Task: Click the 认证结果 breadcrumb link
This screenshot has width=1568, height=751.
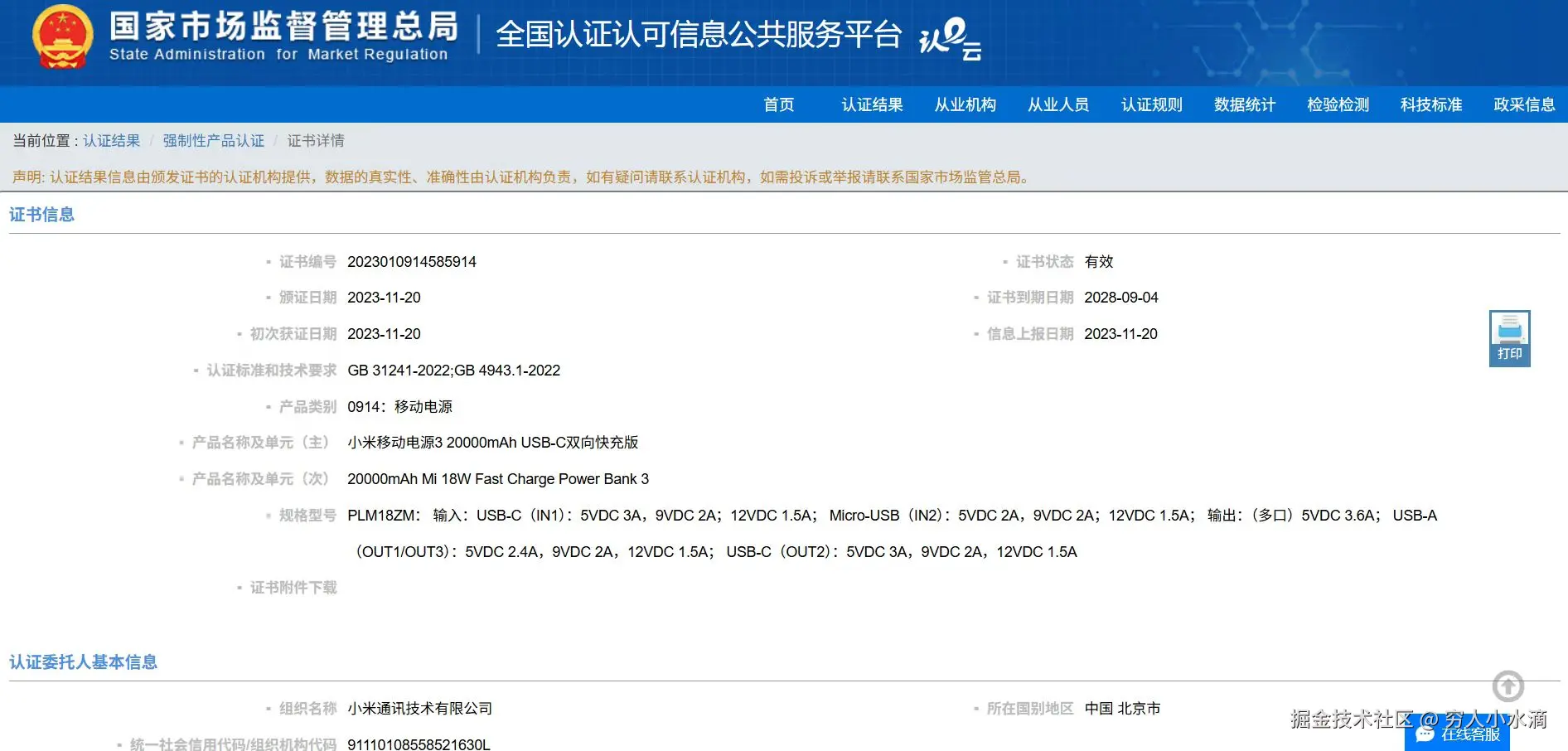Action: [112, 141]
